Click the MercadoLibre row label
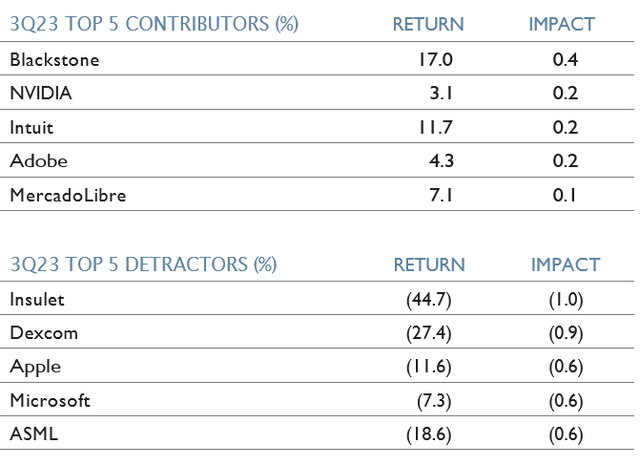 (x=67, y=195)
